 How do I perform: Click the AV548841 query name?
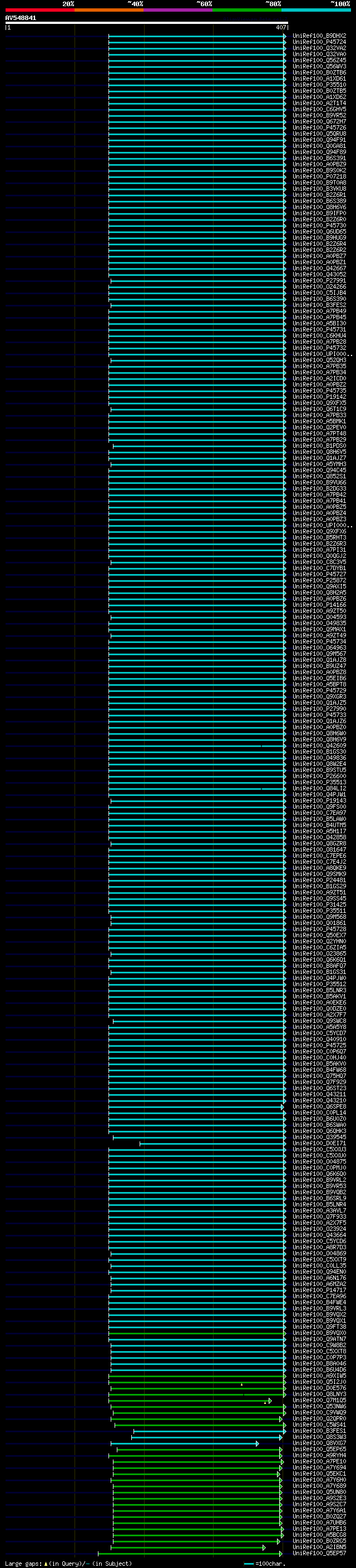(x=21, y=18)
